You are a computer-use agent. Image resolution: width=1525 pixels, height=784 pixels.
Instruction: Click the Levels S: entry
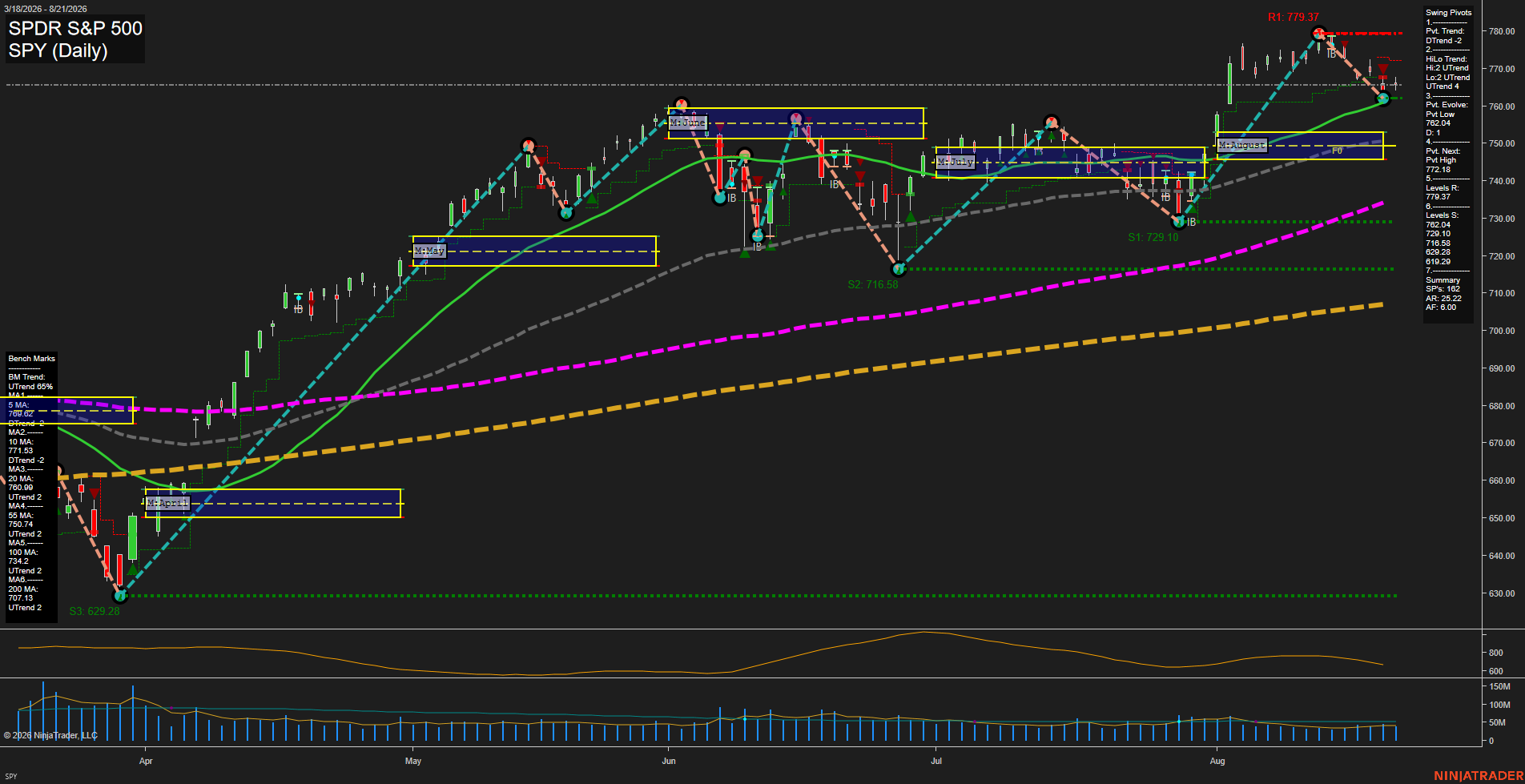[1442, 215]
